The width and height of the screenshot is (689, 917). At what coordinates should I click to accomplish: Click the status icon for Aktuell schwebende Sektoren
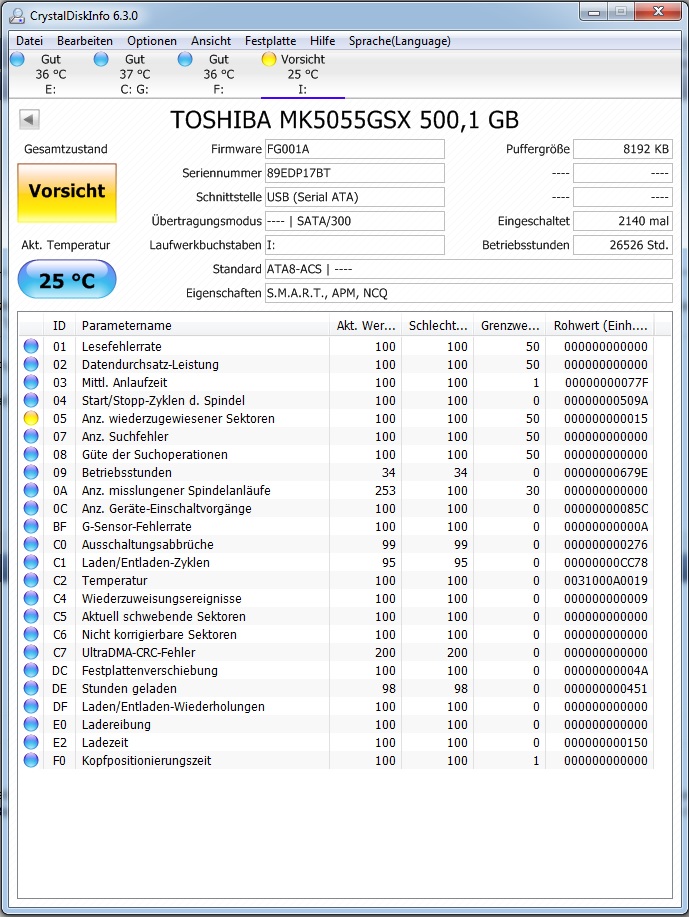[31, 616]
